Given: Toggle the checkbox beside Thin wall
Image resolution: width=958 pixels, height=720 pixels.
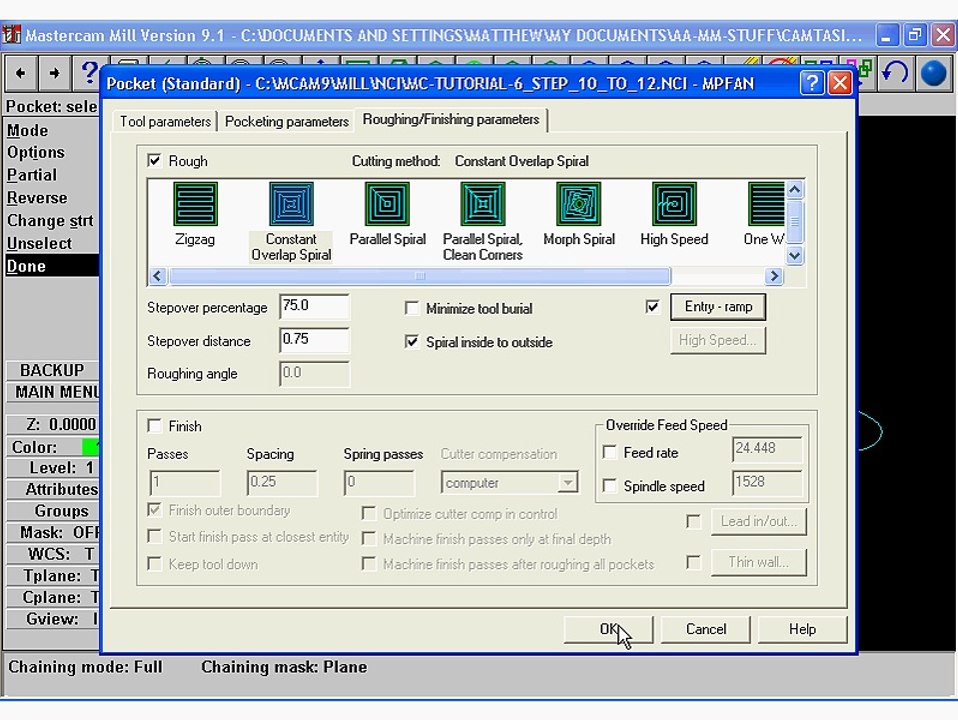Looking at the screenshot, I should point(693,562).
